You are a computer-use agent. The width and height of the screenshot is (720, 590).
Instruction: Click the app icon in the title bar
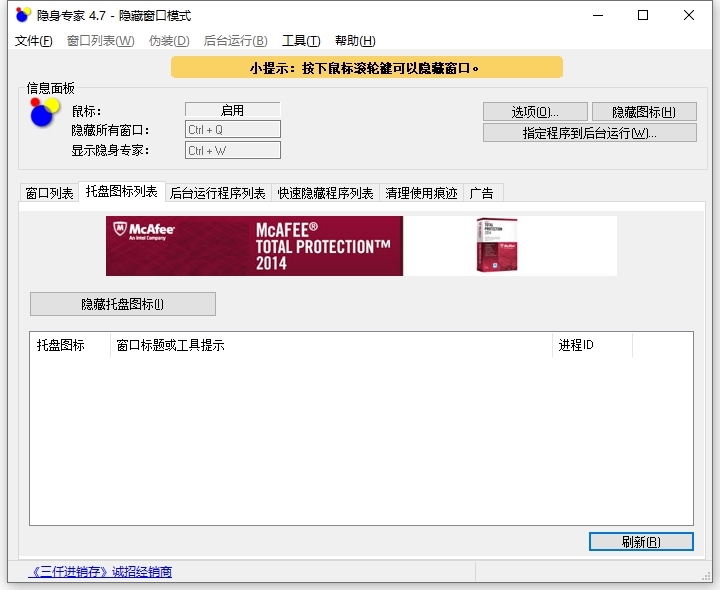point(23,15)
